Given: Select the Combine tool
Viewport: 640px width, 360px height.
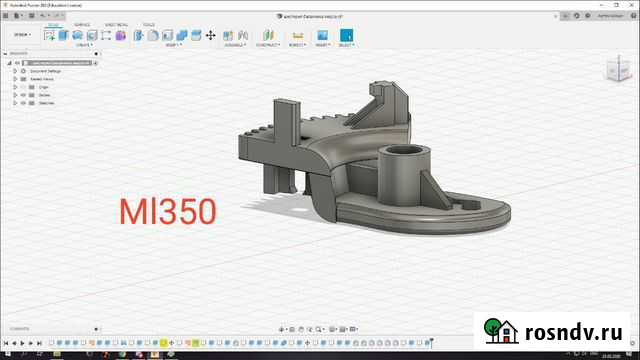Looking at the screenshot, I should (182, 36).
